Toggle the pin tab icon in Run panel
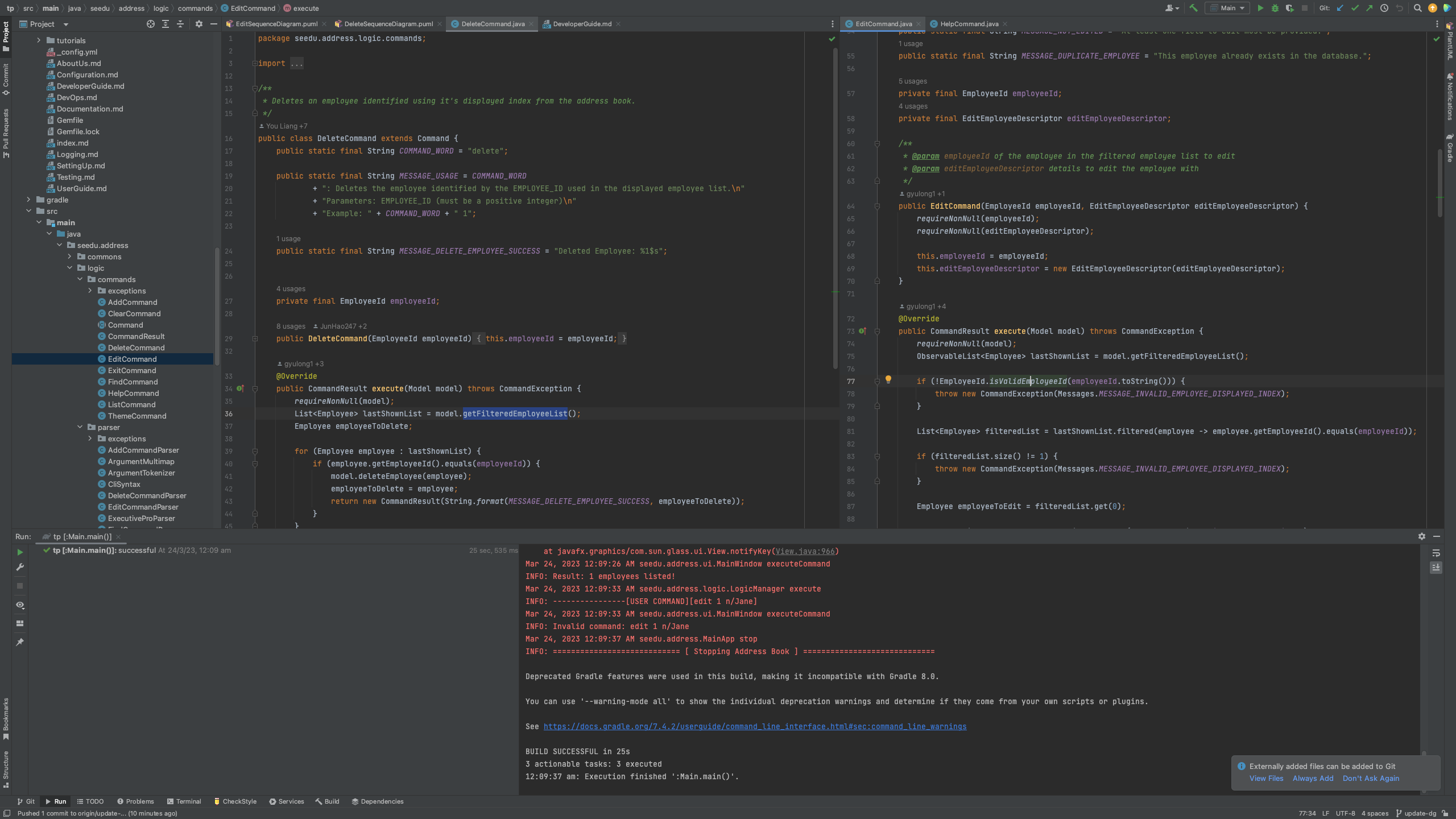Screen dimensions: 1456x819 click(x=20, y=642)
